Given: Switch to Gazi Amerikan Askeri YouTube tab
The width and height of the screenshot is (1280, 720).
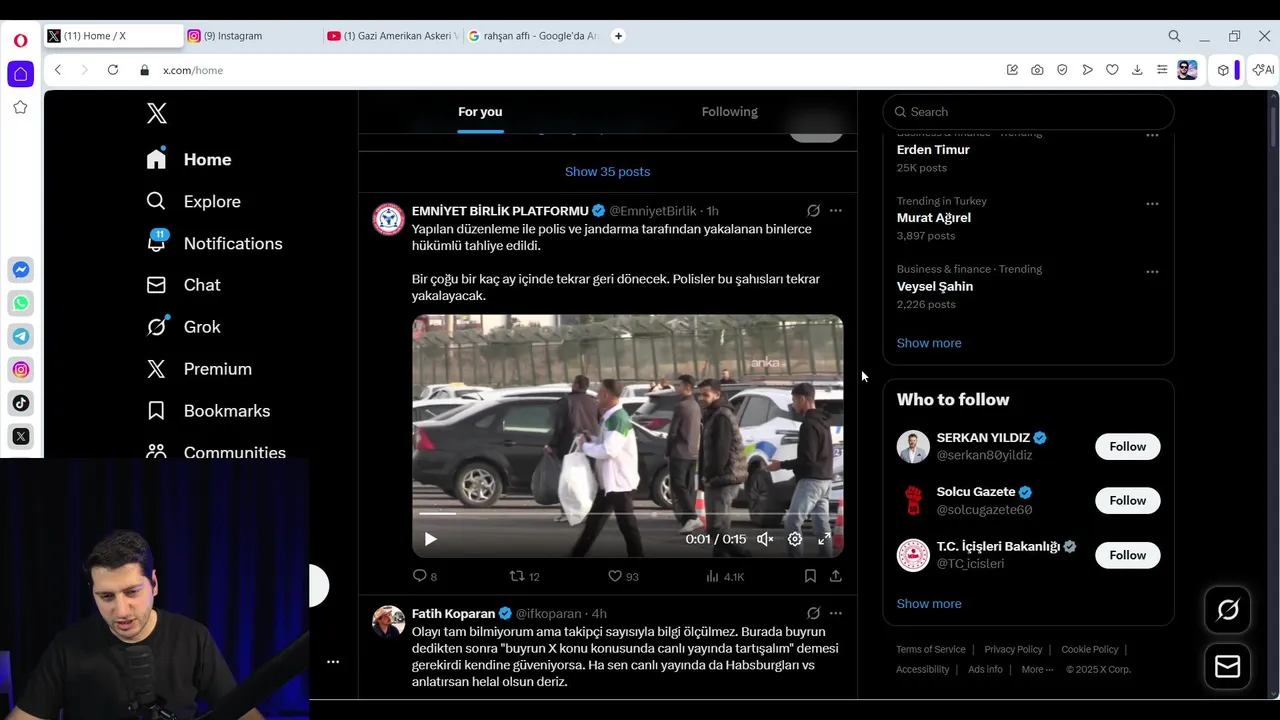Looking at the screenshot, I should point(393,36).
